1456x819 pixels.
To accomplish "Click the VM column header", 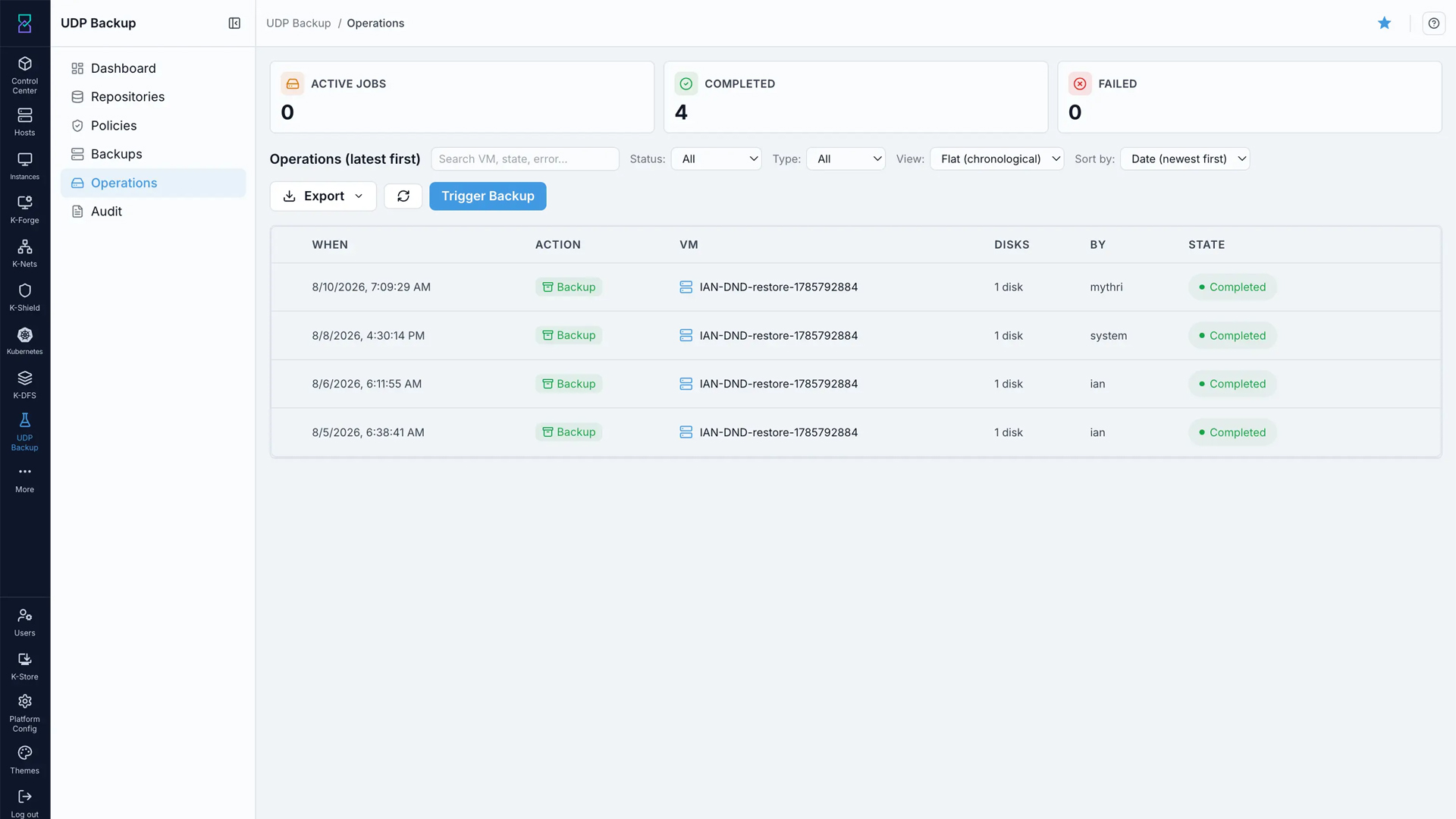I will pyautogui.click(x=689, y=245).
